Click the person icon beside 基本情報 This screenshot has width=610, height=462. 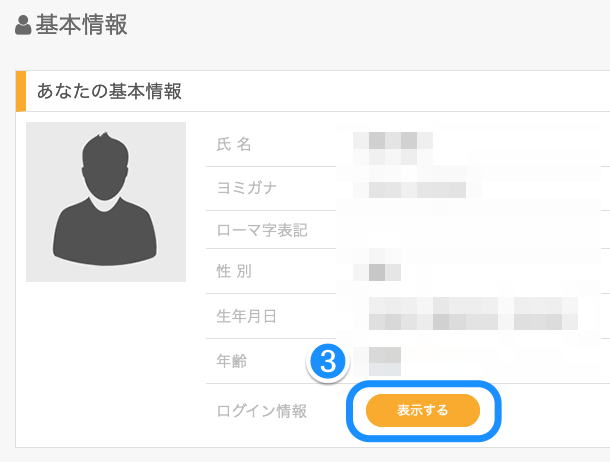point(23,25)
